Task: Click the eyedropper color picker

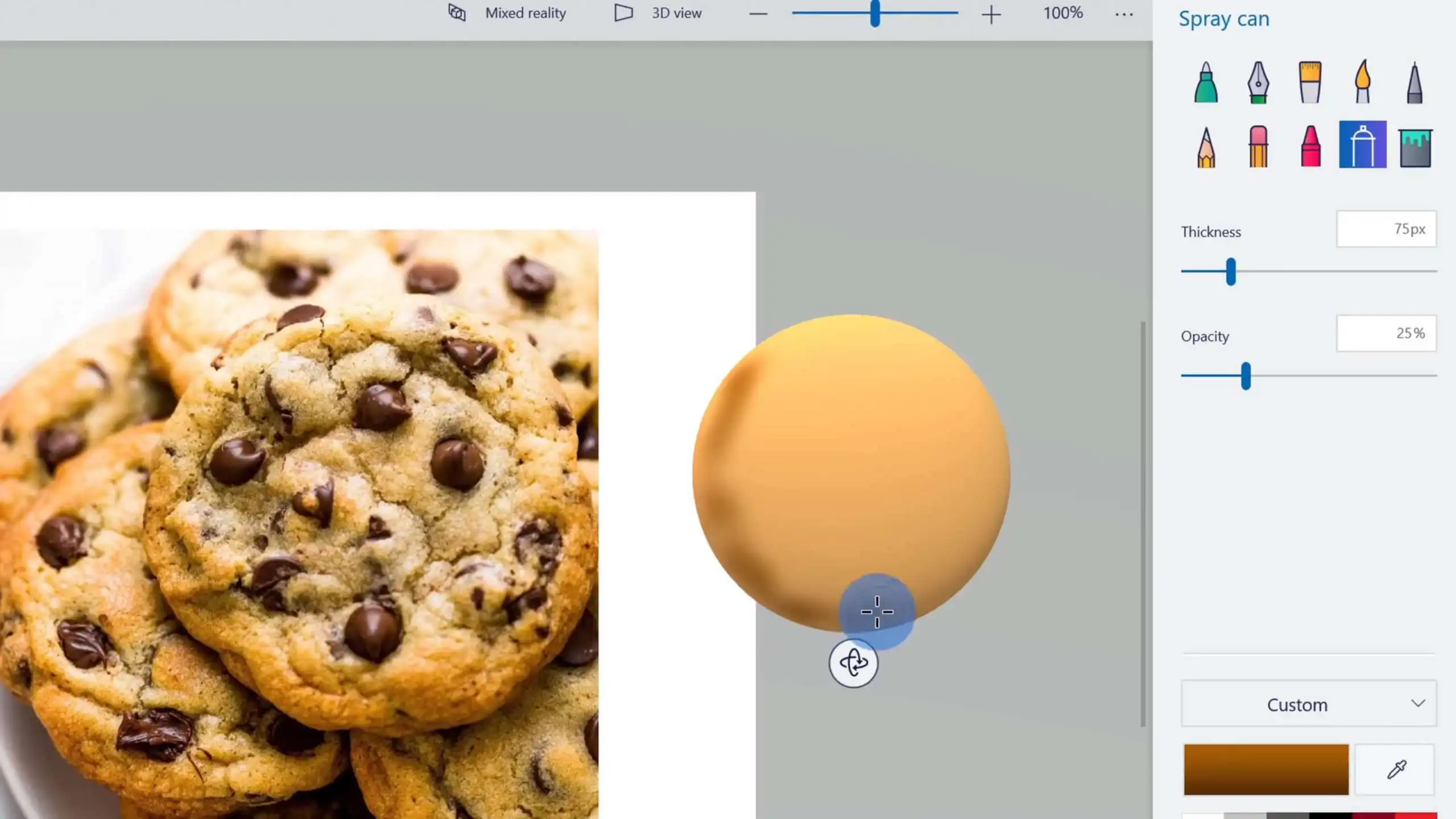Action: 1396,769
